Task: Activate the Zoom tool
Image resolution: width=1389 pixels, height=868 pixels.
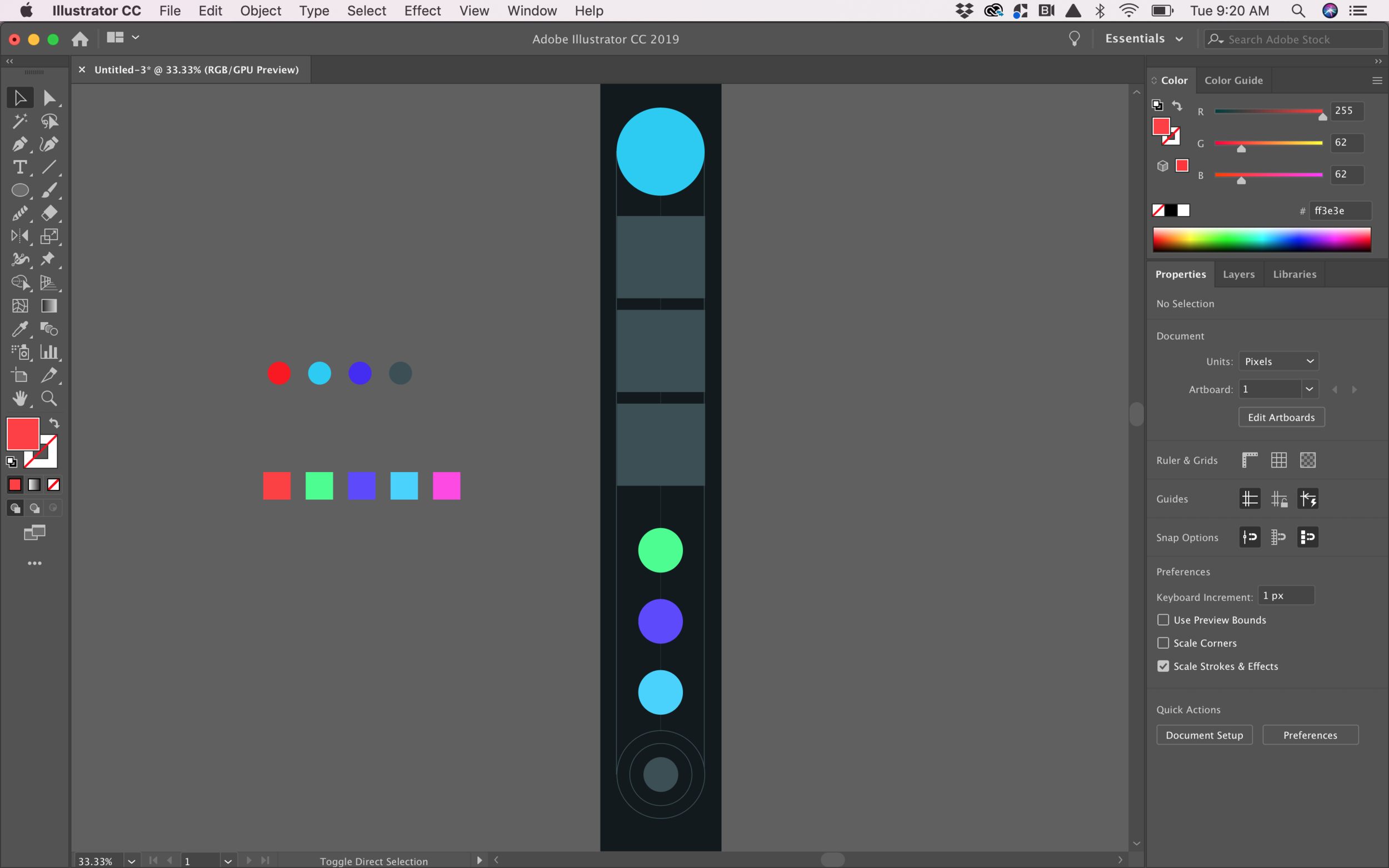Action: click(x=49, y=398)
